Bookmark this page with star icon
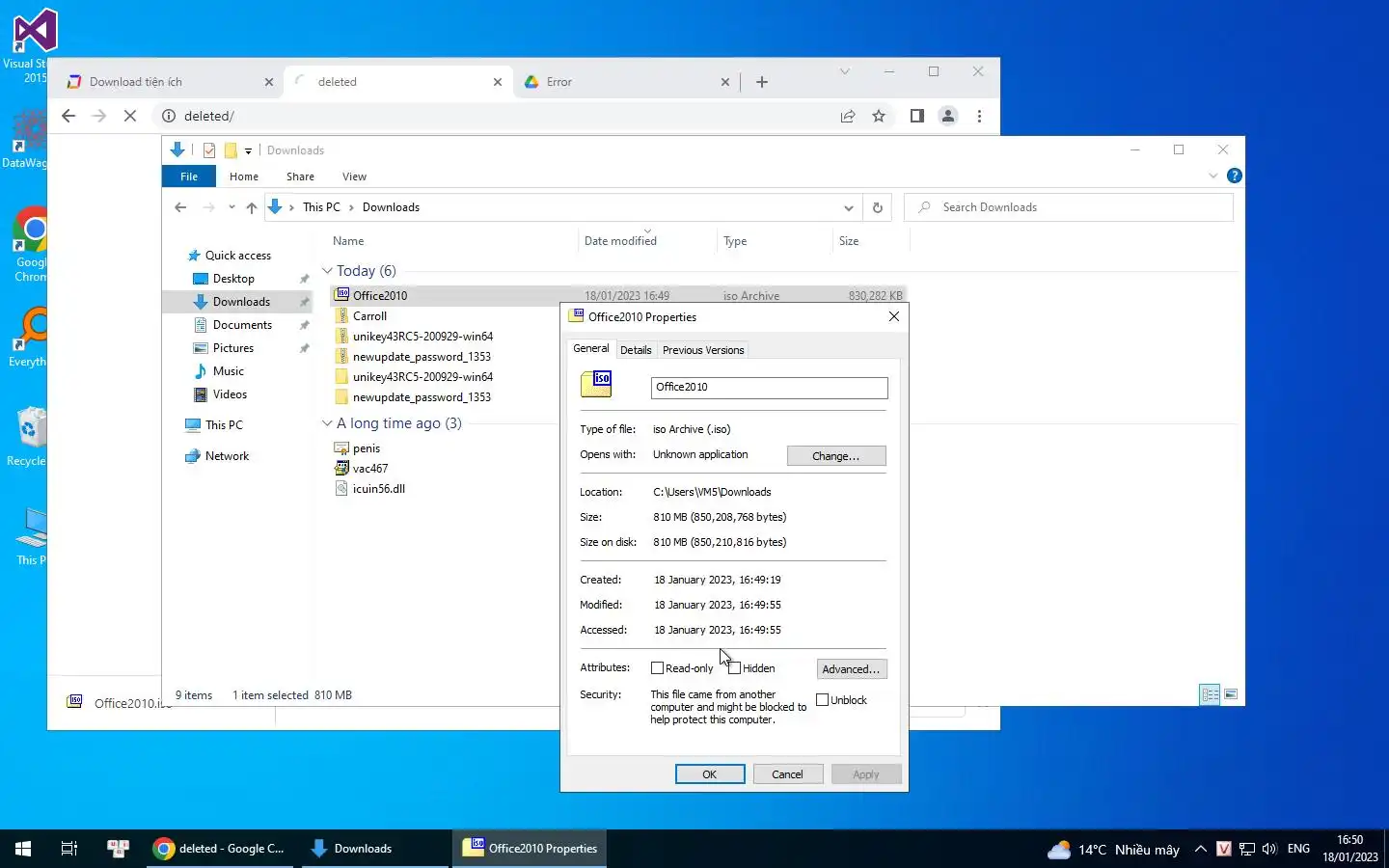The width and height of the screenshot is (1389, 868). (x=879, y=116)
